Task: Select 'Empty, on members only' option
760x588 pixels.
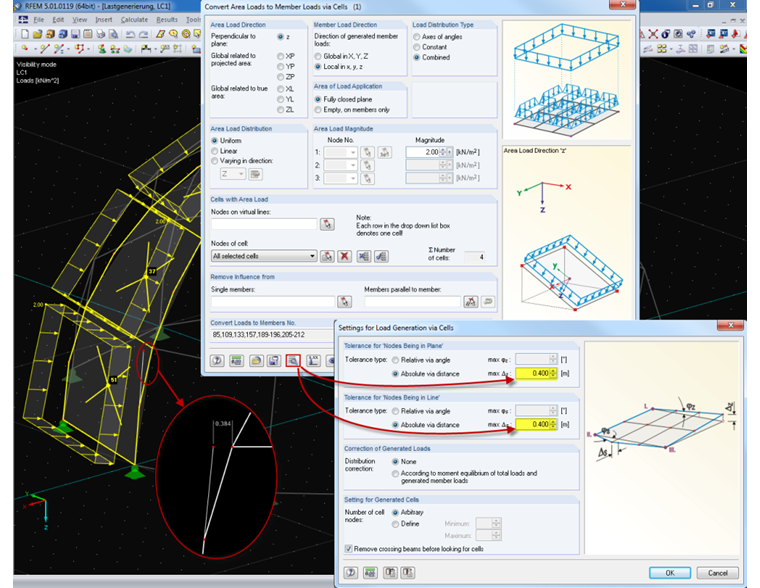Action: [318, 110]
